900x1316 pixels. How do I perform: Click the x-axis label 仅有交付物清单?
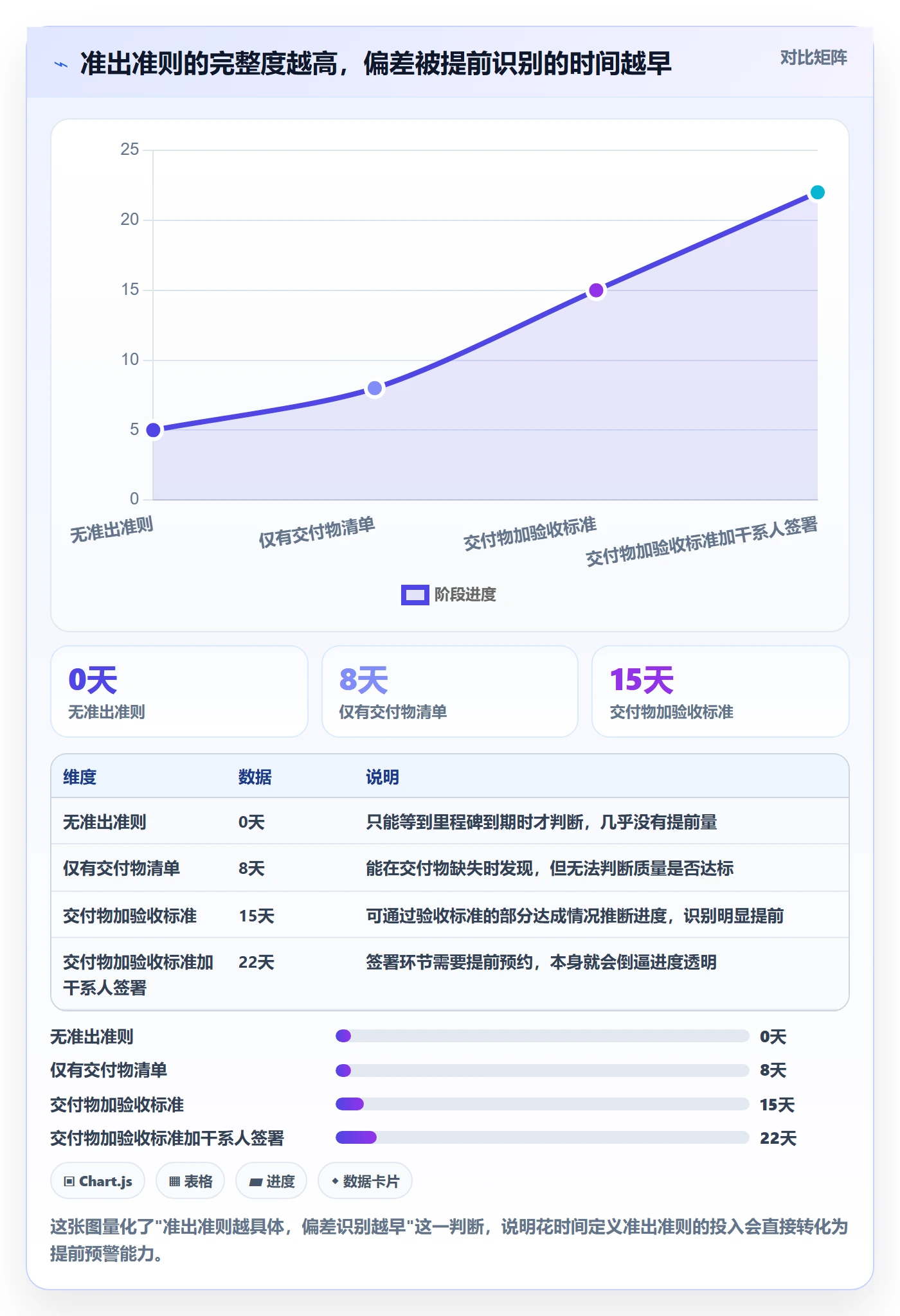tap(317, 532)
